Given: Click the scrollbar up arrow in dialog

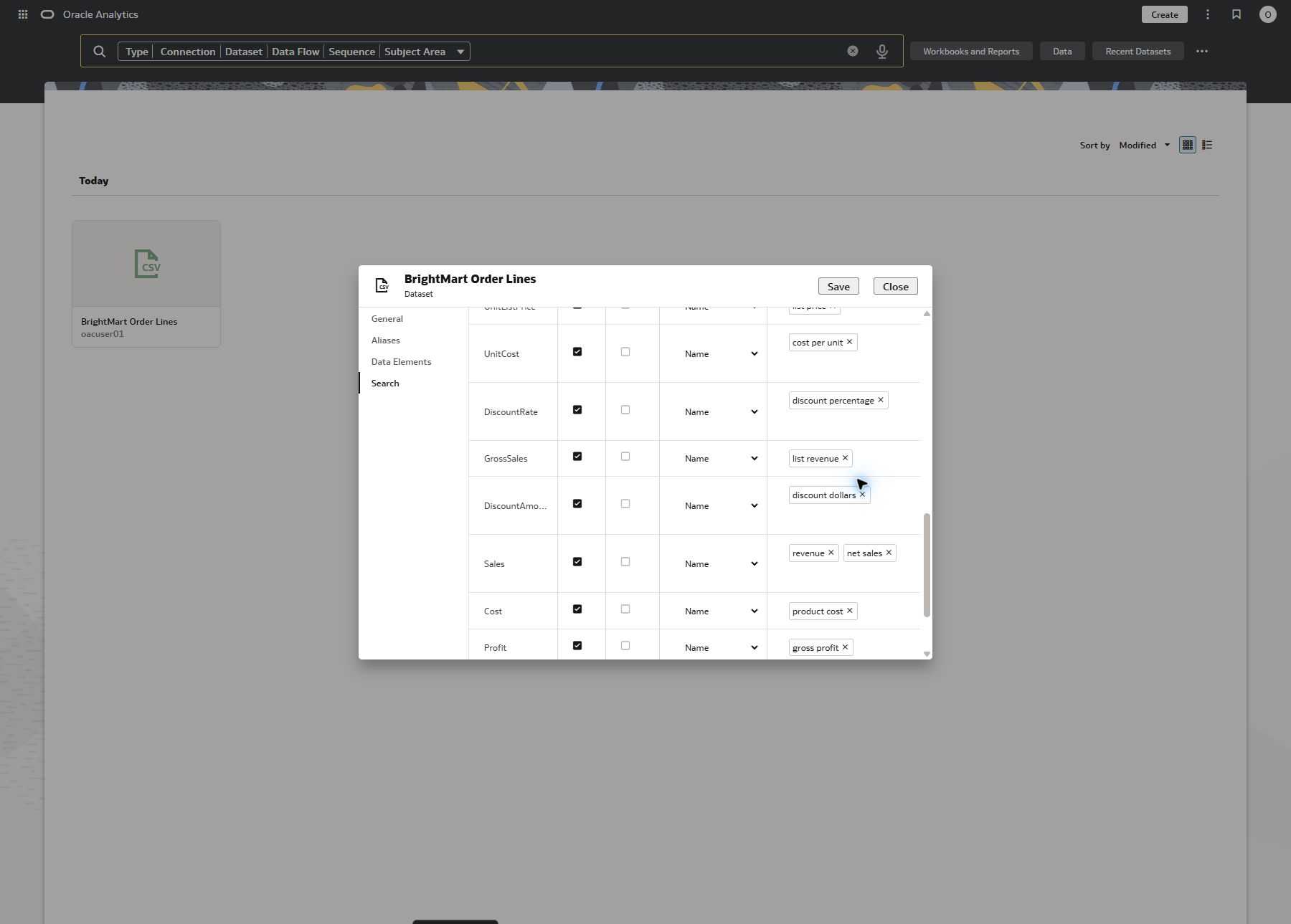Looking at the screenshot, I should [x=927, y=313].
